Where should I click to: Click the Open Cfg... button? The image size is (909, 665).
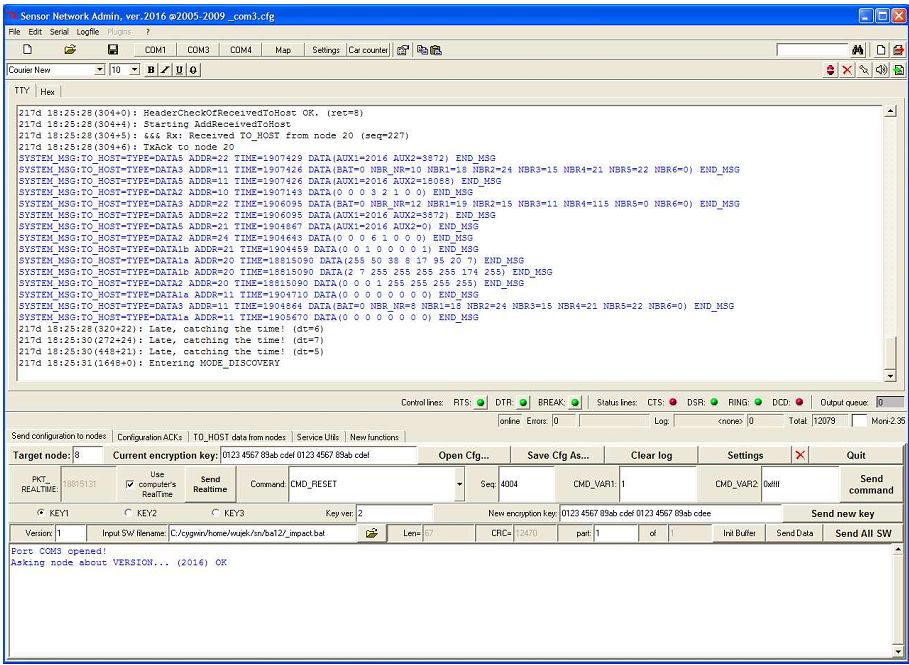(464, 455)
